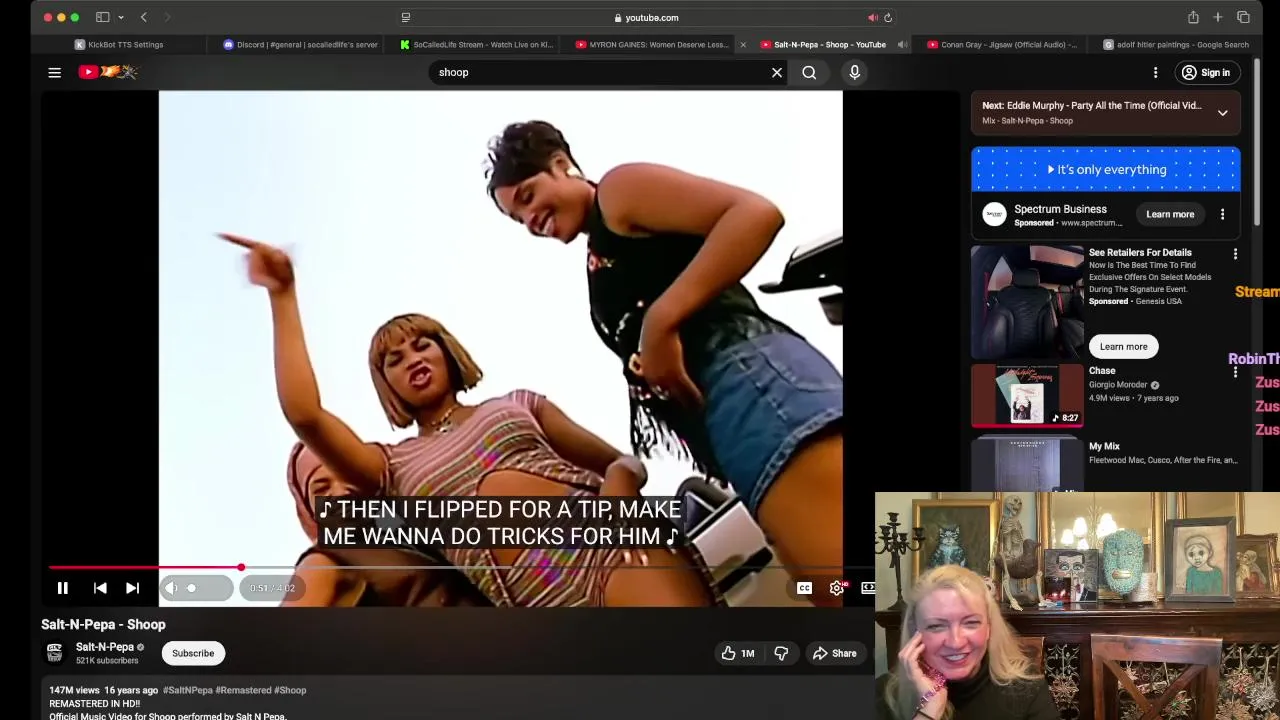Go back in Safari history
Viewport: 1280px width, 720px height.
pos(144,17)
